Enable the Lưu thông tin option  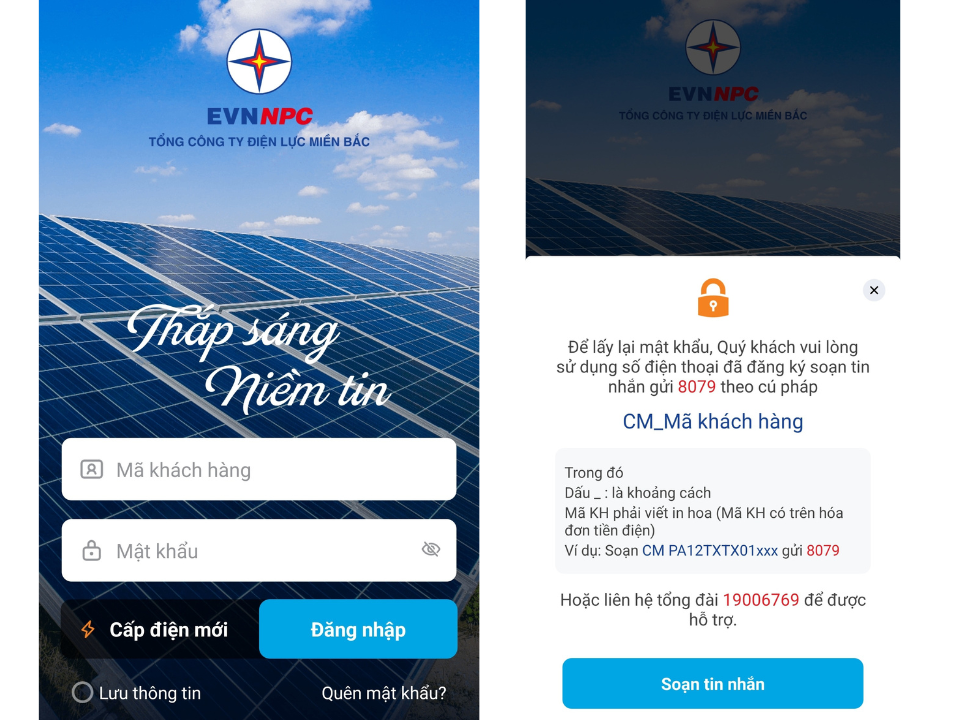point(83,692)
